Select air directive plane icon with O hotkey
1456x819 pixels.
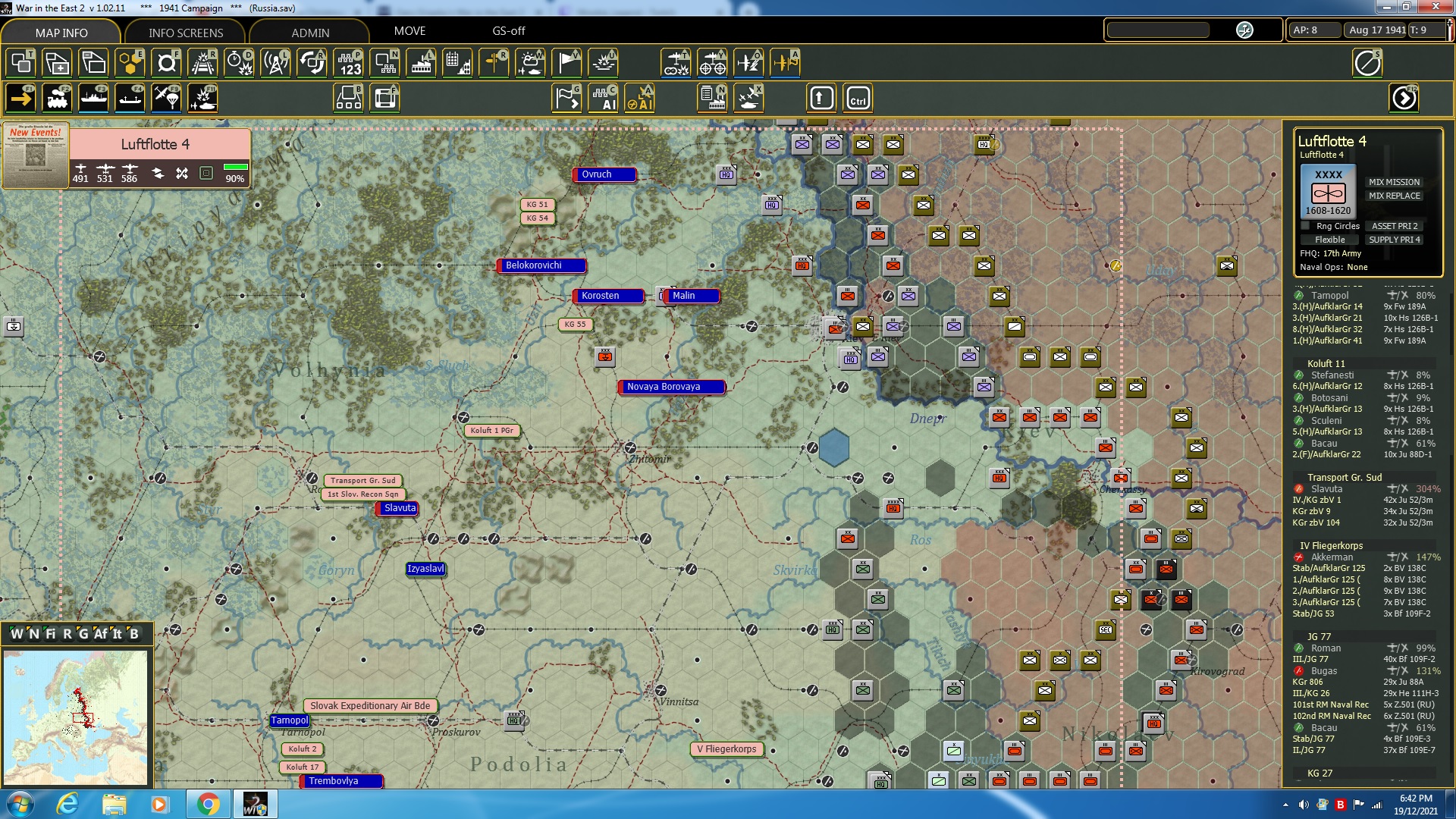[748, 64]
